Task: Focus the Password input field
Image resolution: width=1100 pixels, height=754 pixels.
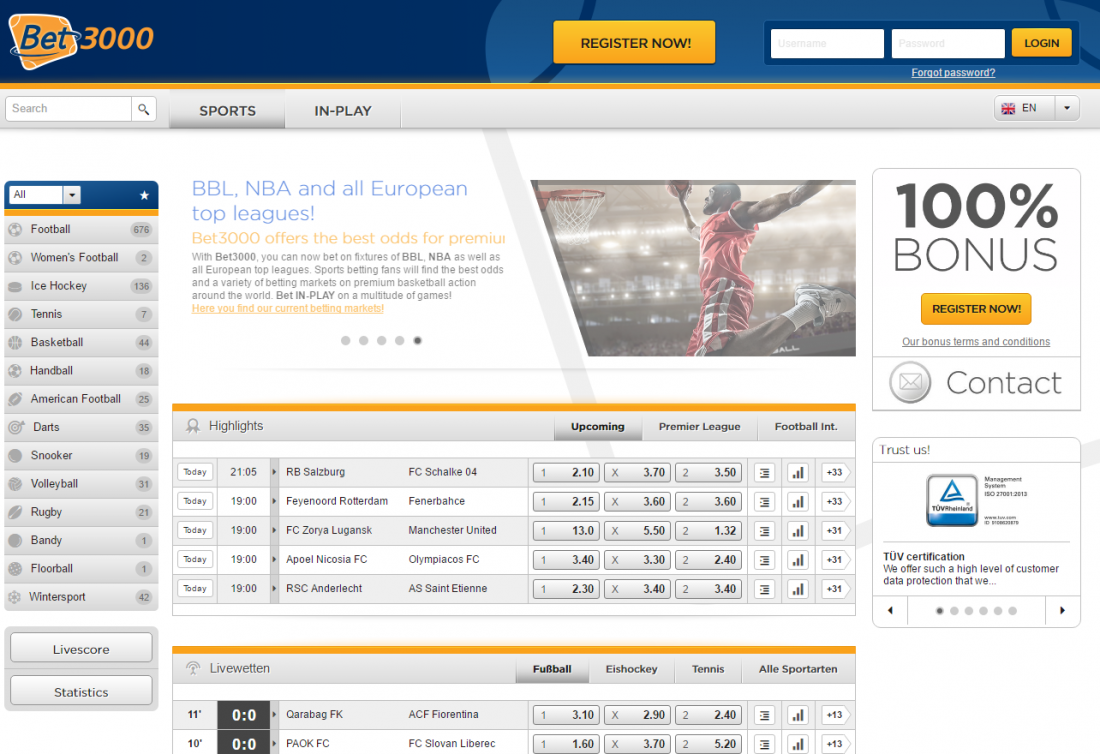Action: click(948, 43)
